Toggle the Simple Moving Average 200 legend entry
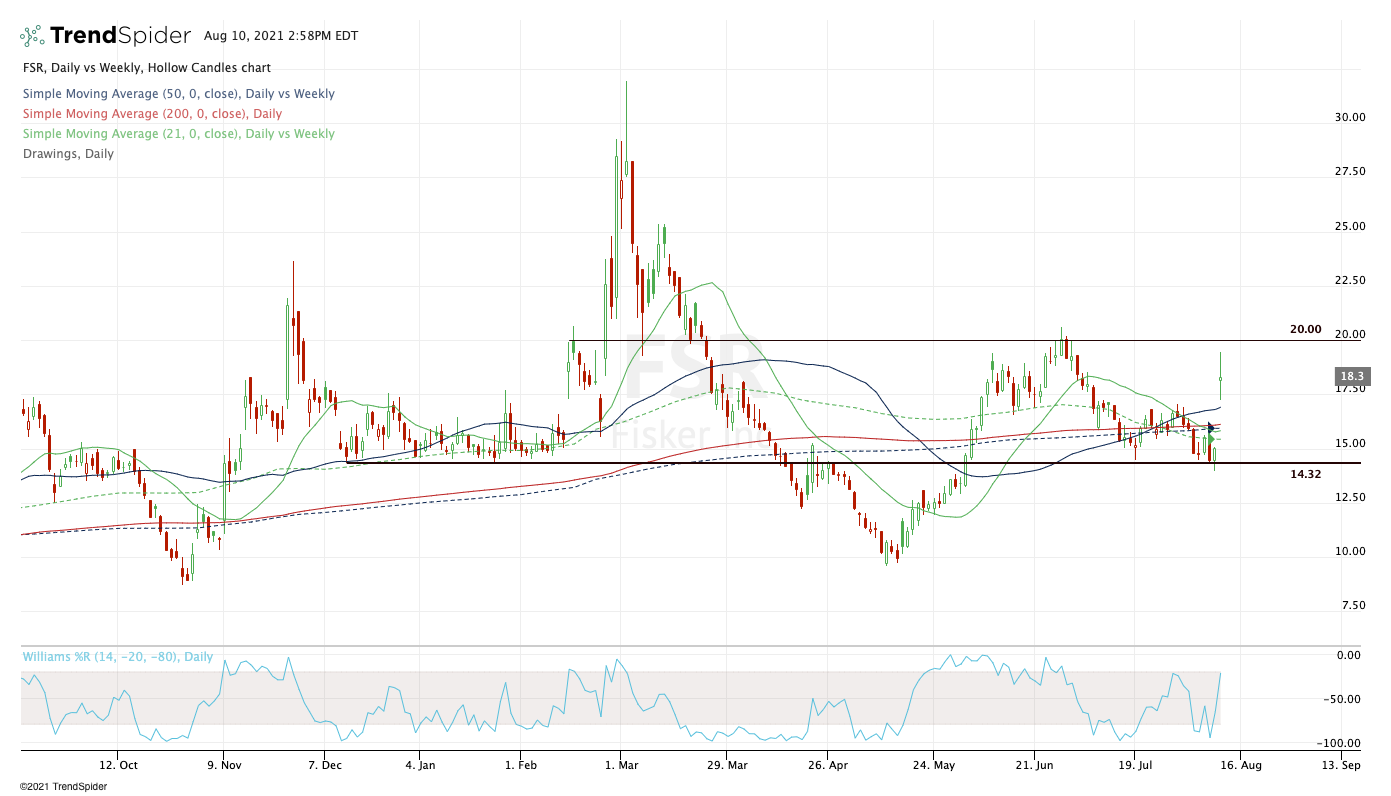Viewport: 1391px width, 796px height. [x=152, y=114]
